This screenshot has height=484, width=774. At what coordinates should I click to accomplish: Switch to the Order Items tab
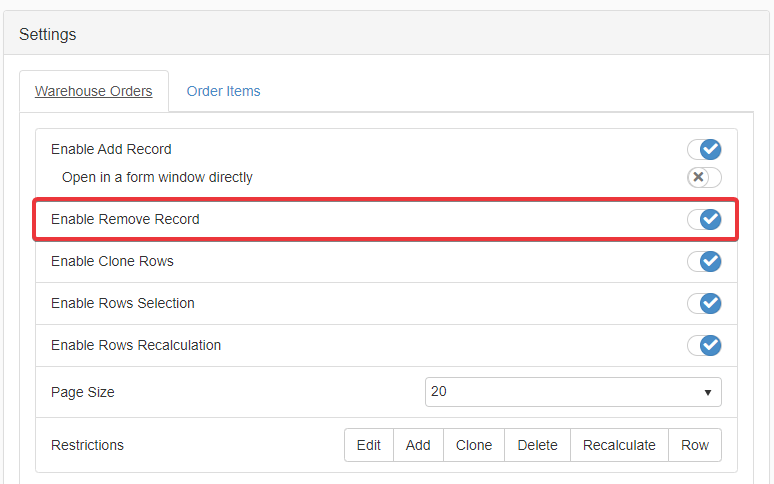pyautogui.click(x=223, y=91)
